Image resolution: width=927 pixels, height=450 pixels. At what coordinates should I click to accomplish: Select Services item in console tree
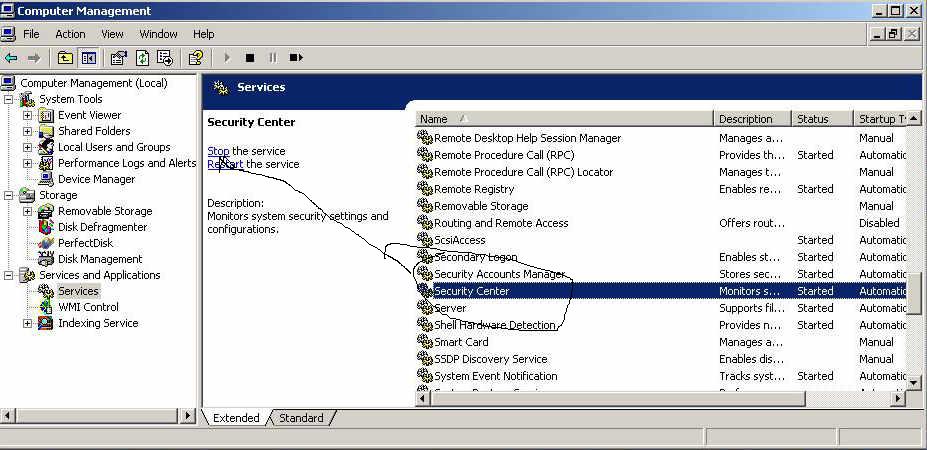click(78, 291)
